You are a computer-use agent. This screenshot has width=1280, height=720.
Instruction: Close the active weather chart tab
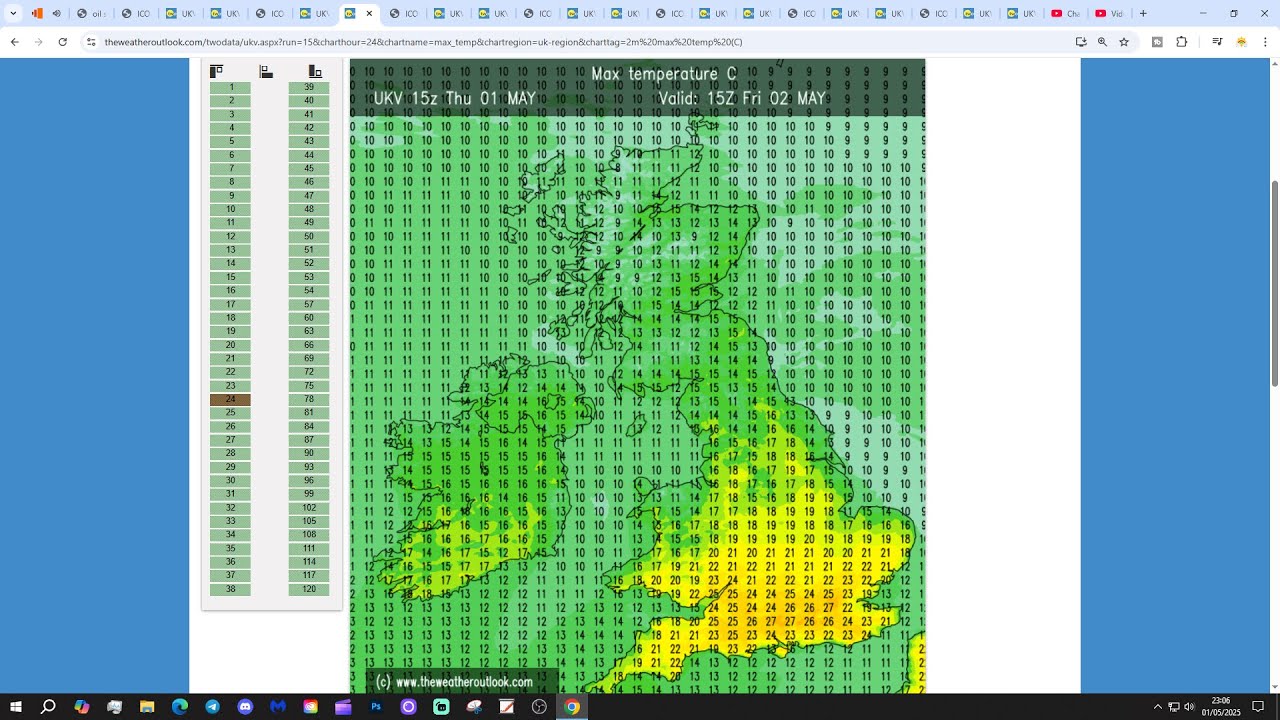(x=369, y=14)
